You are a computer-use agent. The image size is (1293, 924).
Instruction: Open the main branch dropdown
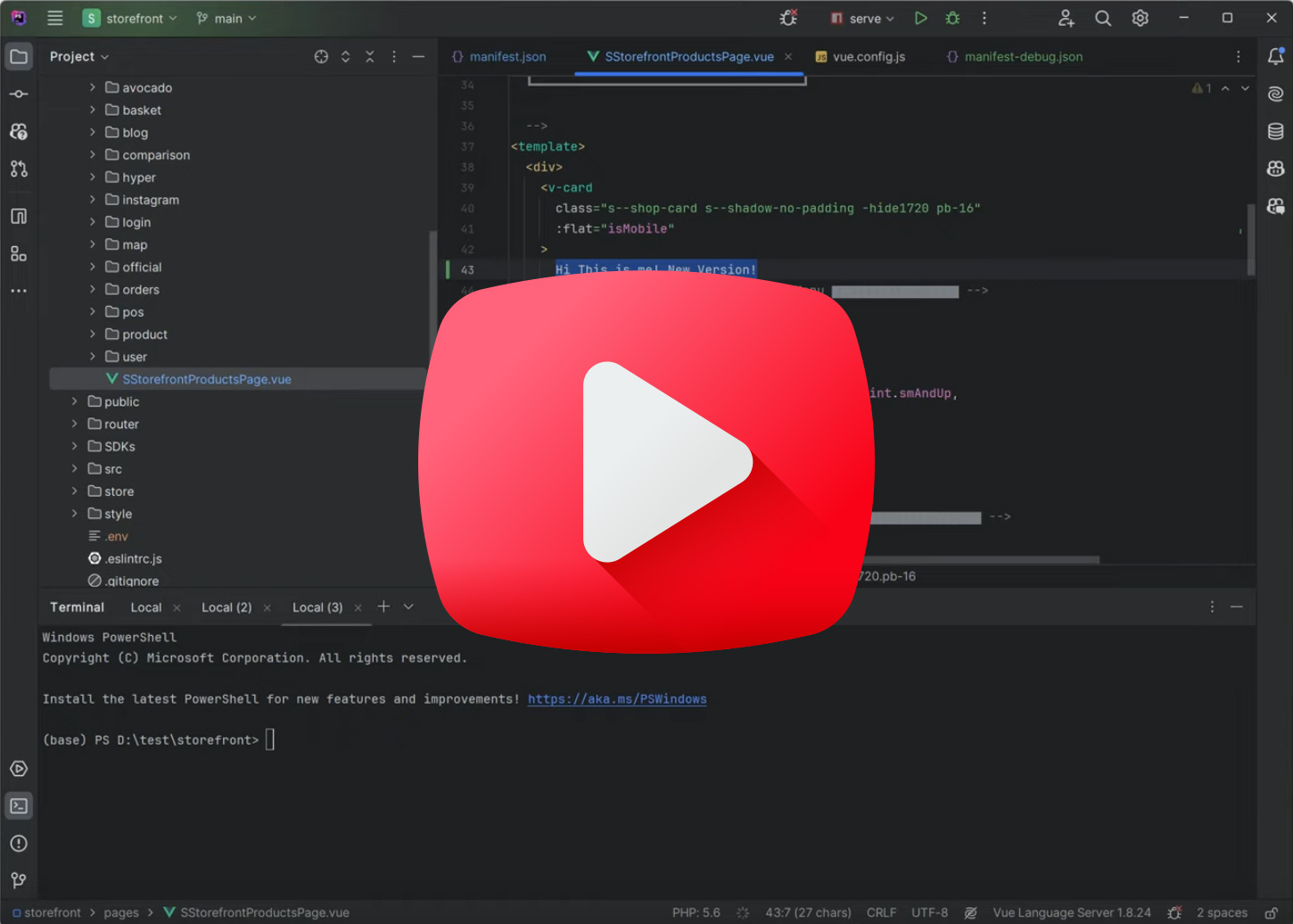click(226, 18)
